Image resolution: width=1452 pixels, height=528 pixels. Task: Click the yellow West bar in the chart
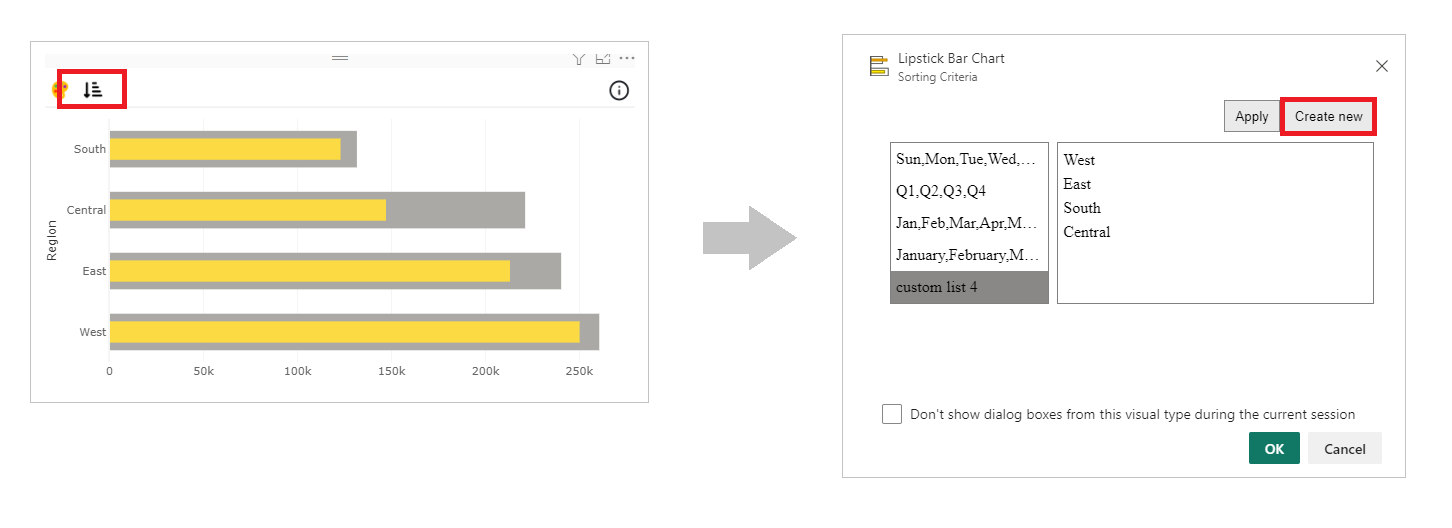tap(344, 332)
